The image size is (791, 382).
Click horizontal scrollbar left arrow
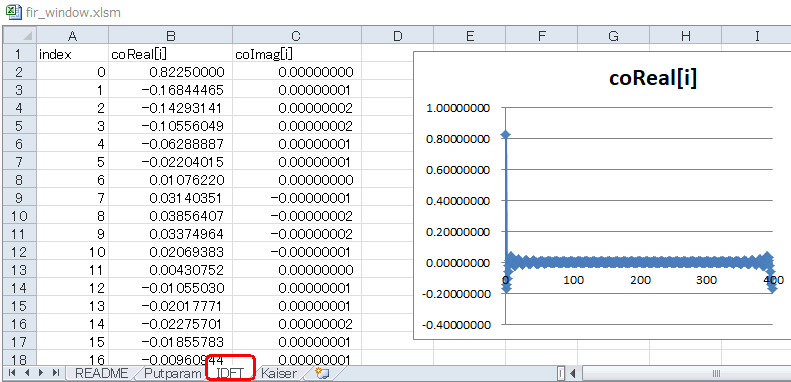[573, 373]
